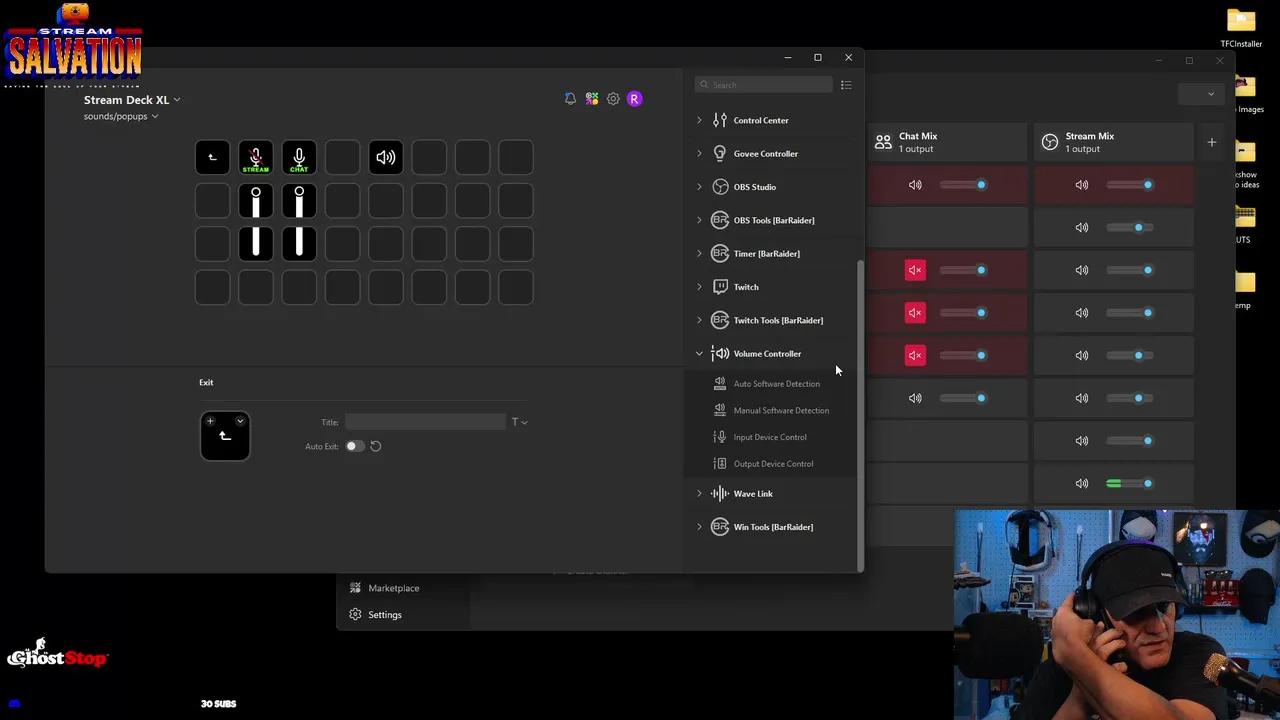1280x720 pixels.
Task: Expand Win Tools [BarRaider] category chevron
Action: click(x=699, y=527)
